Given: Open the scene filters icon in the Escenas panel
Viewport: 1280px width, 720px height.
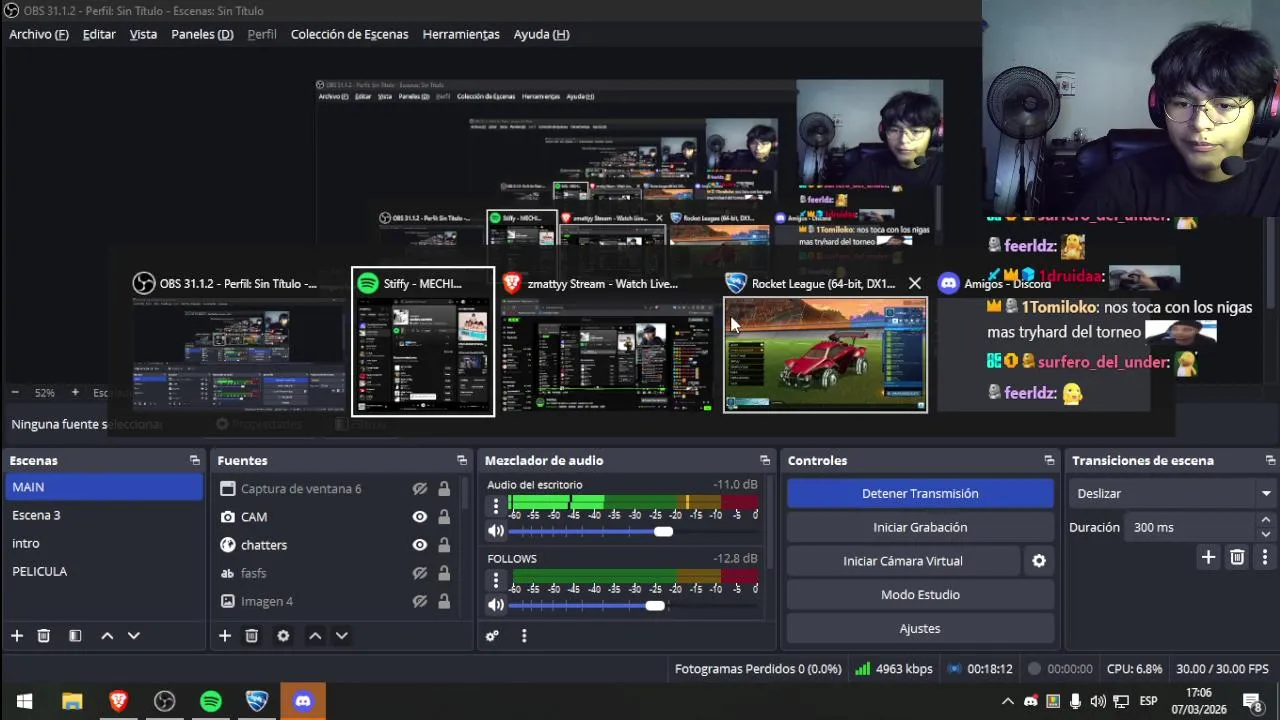Looking at the screenshot, I should tap(75, 636).
